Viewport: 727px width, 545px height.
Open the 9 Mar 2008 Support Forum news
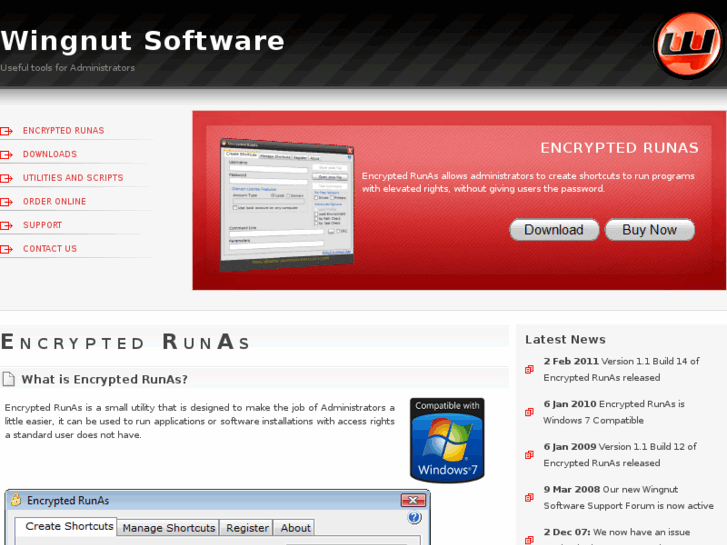coord(628,497)
